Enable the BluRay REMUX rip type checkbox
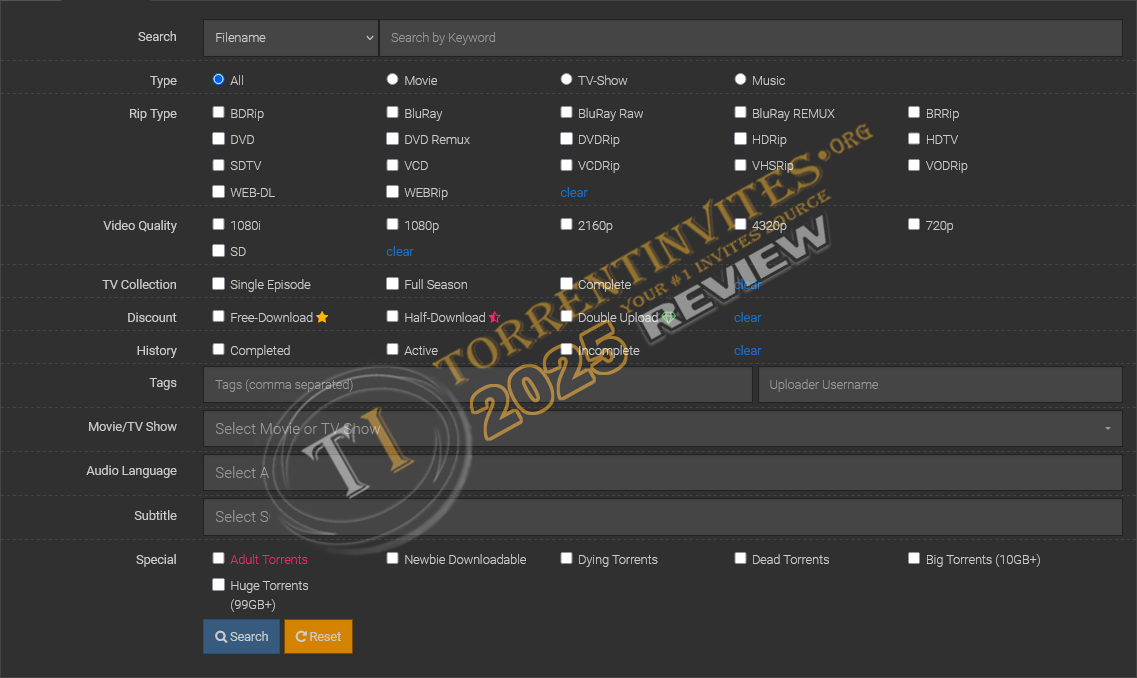Screen dimensions: 1137x678 point(741,113)
